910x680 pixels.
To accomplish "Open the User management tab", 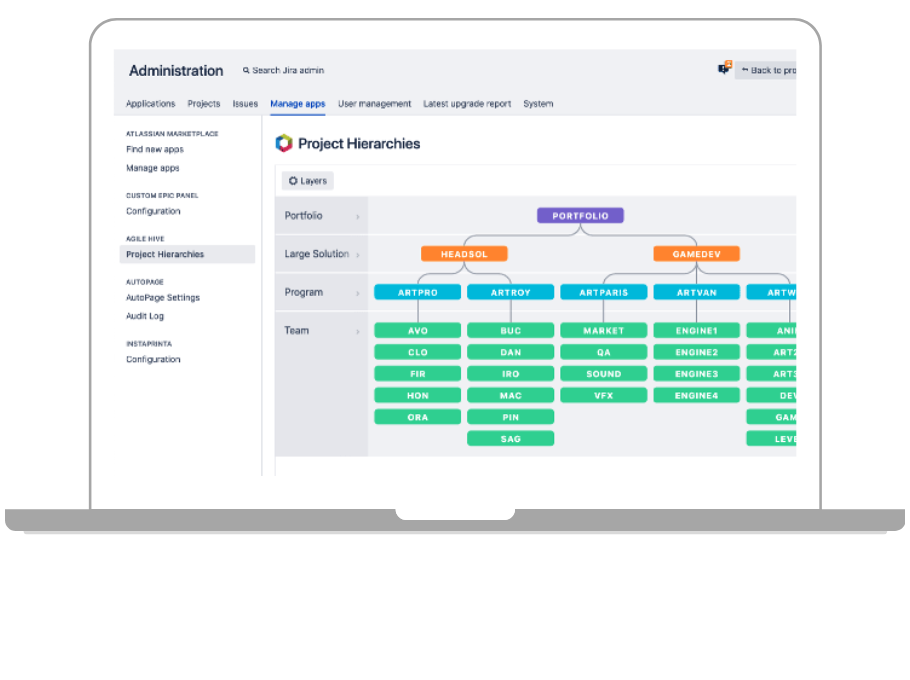I will pyautogui.click(x=374, y=104).
